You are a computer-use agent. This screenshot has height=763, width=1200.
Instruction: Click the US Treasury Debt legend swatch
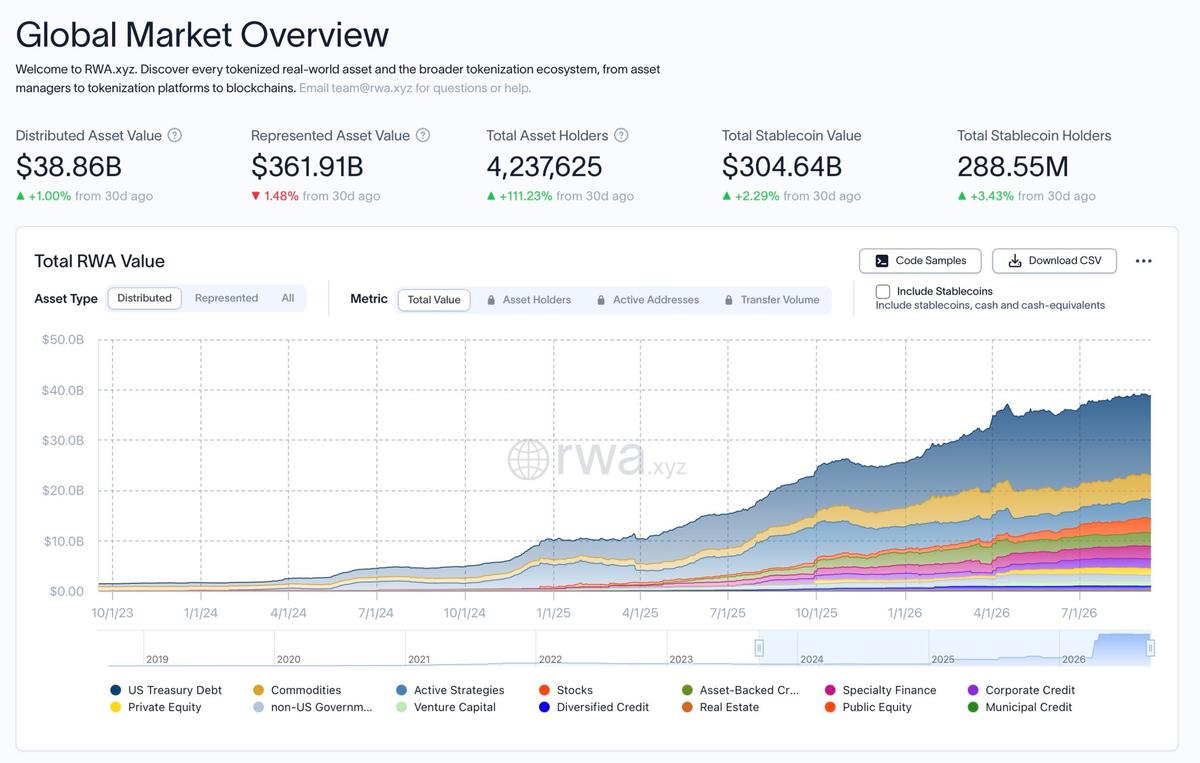[116, 690]
